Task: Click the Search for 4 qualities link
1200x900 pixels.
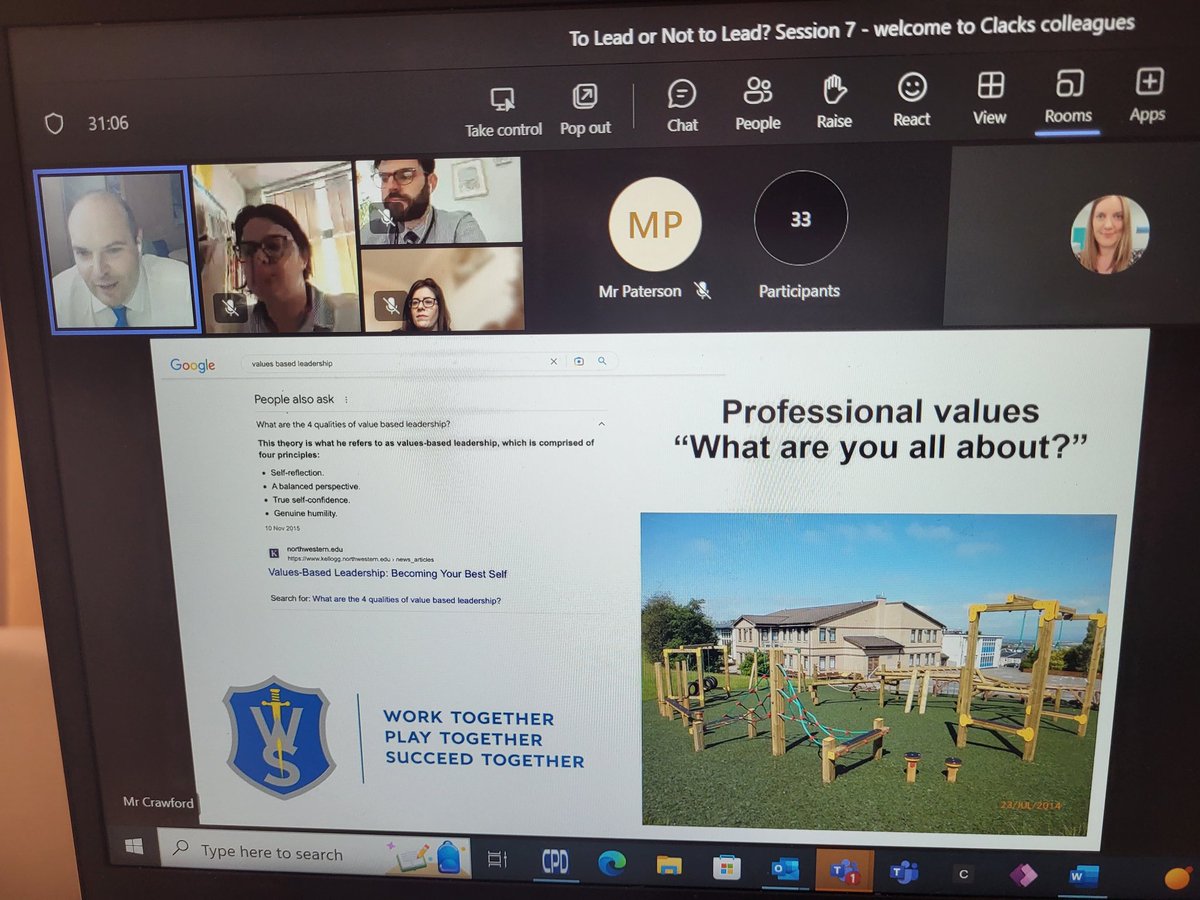Action: [406, 600]
